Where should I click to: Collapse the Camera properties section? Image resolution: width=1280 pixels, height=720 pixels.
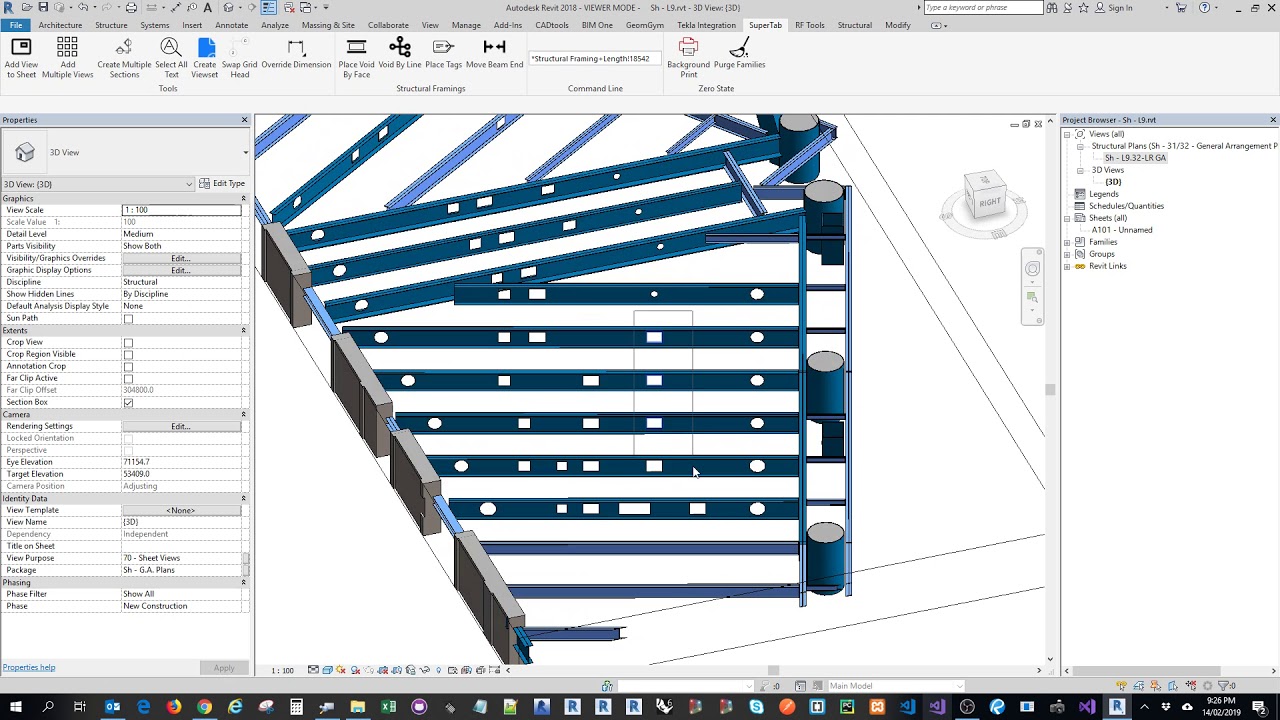click(243, 414)
